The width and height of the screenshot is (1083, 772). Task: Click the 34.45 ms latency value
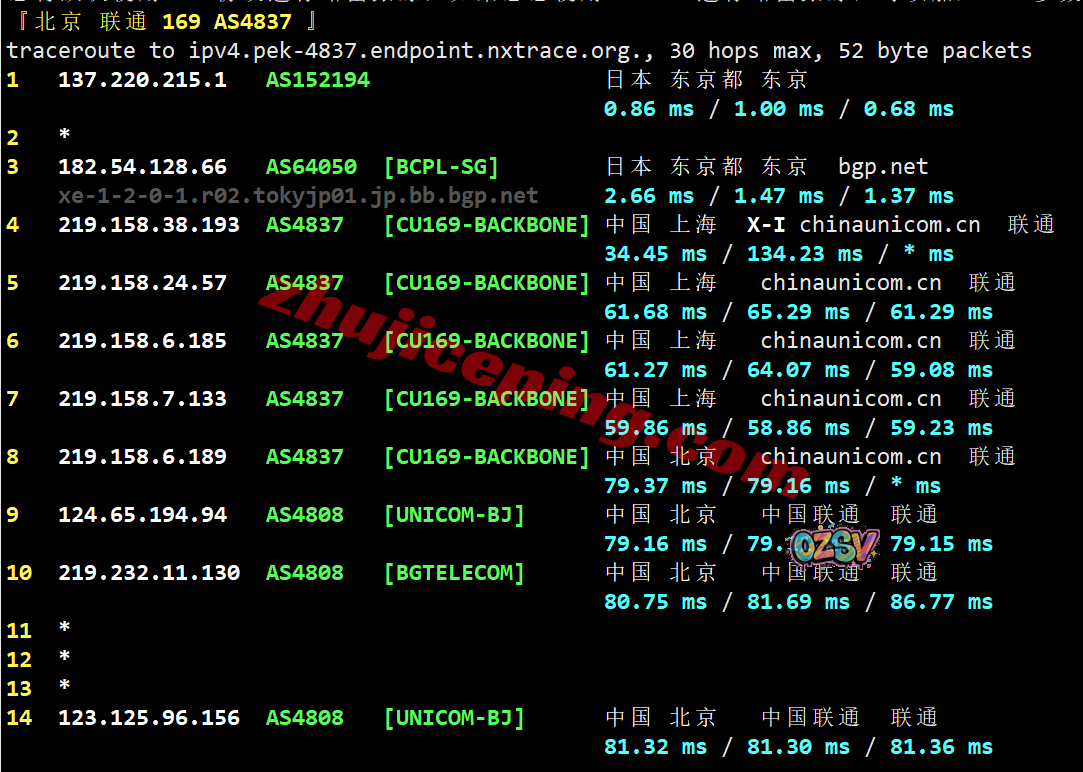(655, 254)
